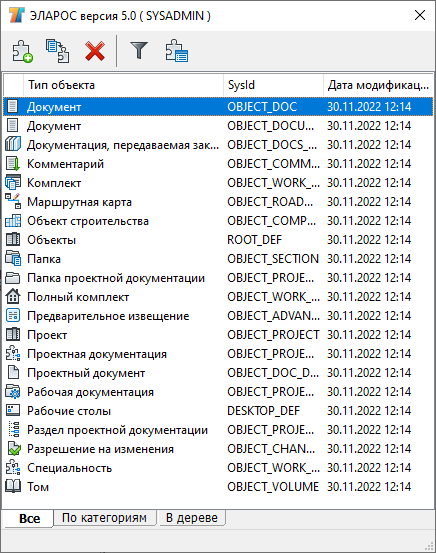Screen dimensions: 436x553
Task: Select the Проектный документ entry
Action: pyautogui.click(x=218, y=373)
